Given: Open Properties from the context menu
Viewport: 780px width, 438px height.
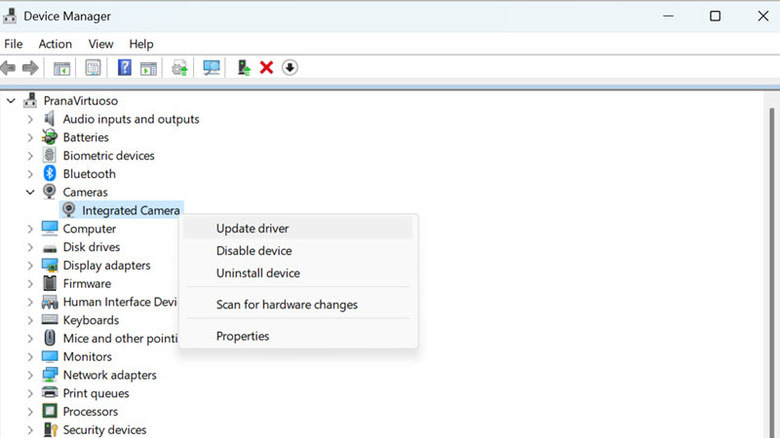Looking at the screenshot, I should [242, 336].
